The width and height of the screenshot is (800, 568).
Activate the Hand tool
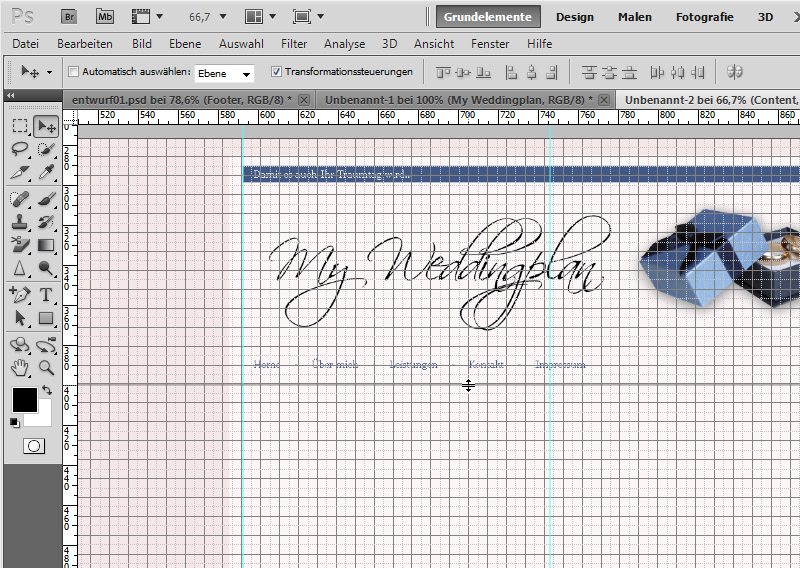pyautogui.click(x=20, y=367)
